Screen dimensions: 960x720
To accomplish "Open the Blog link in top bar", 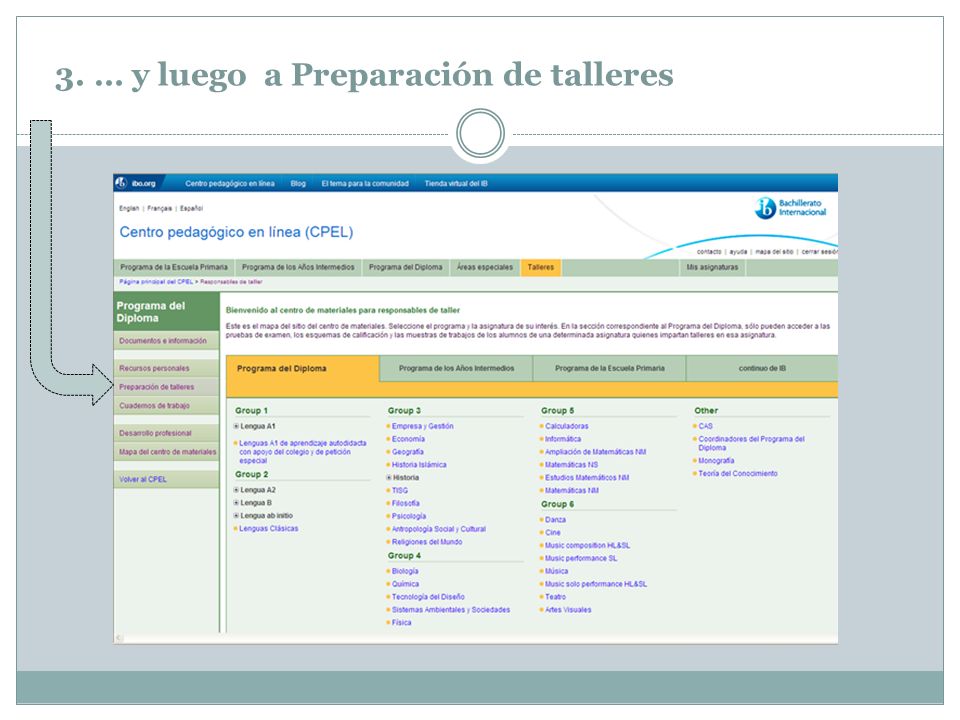I will pos(298,184).
